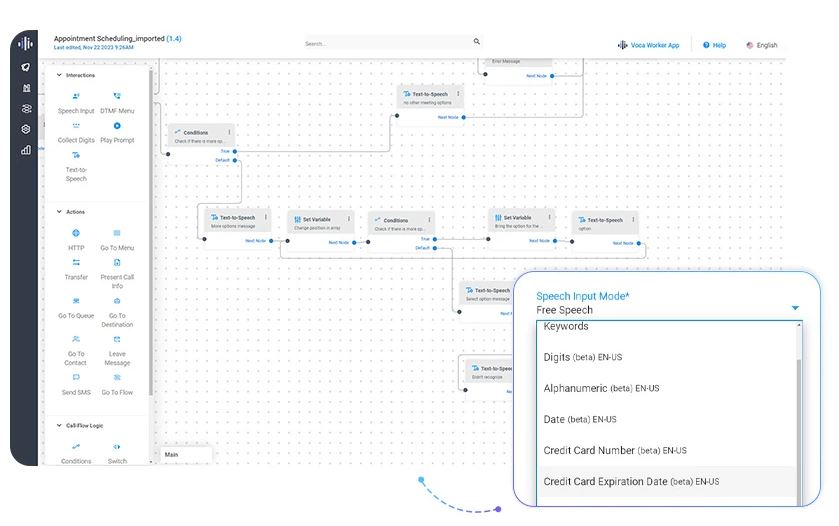Click the Go To Queue icon
The height and width of the screenshot is (526, 839).
[76, 301]
